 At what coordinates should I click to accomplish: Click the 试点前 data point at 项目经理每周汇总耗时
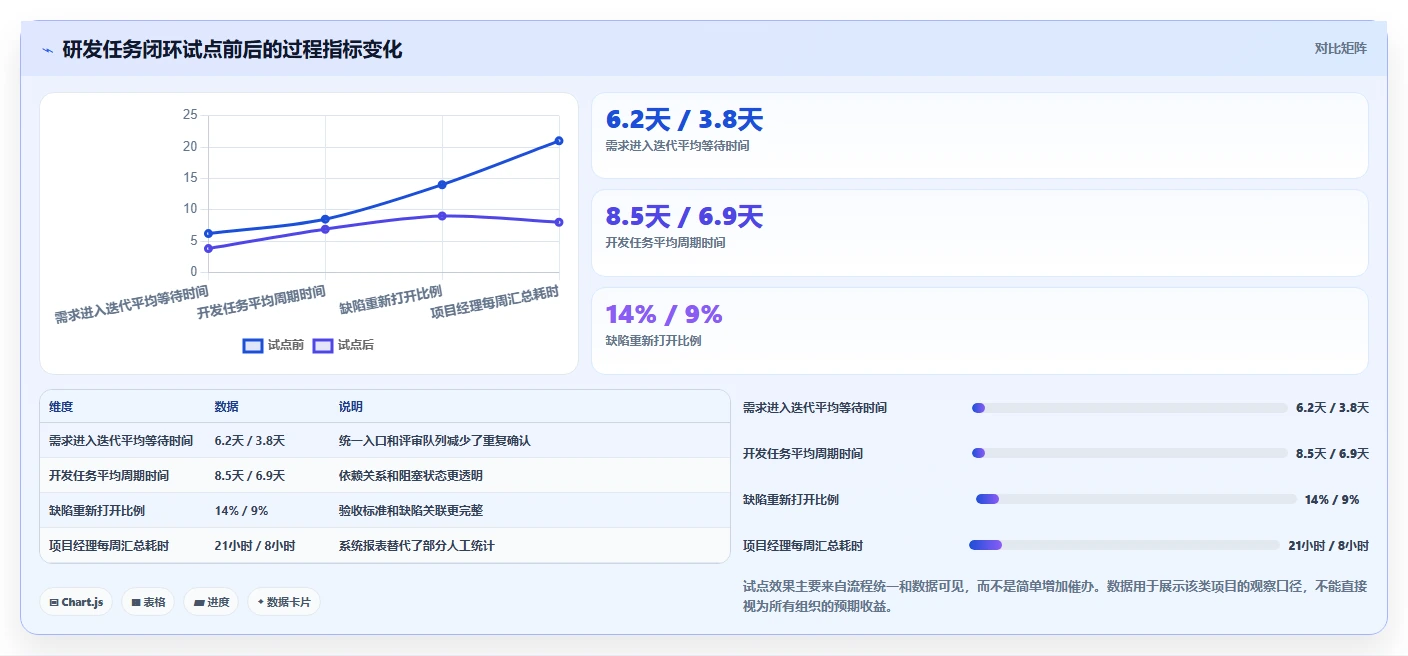coord(559,140)
